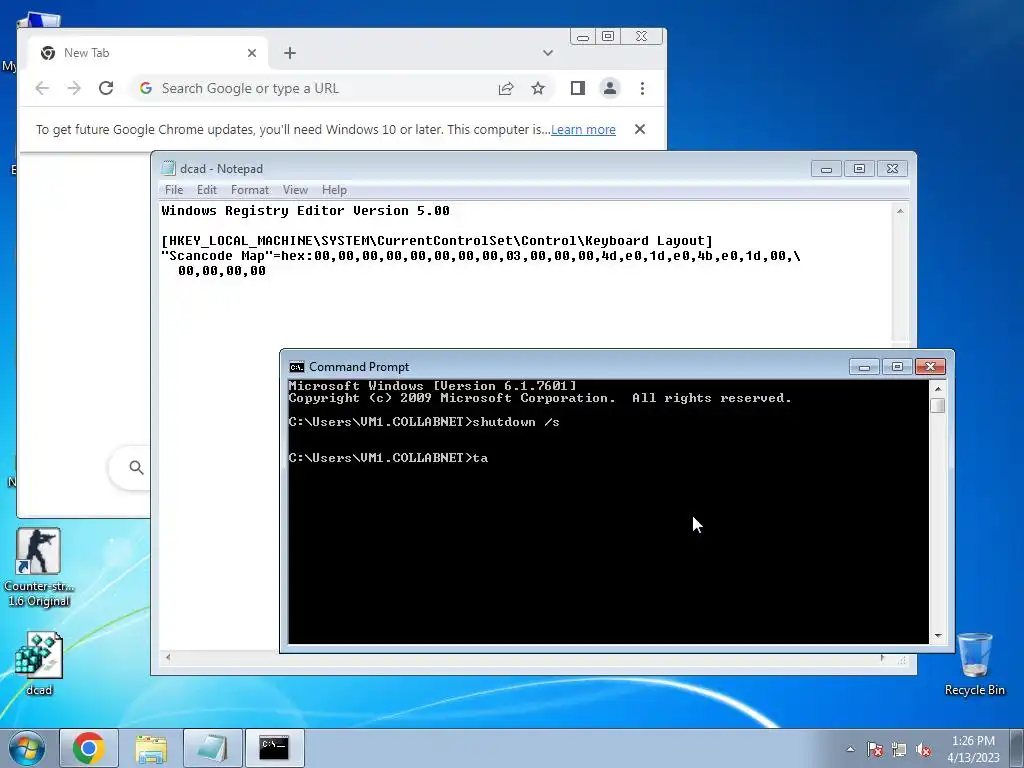
Task: Open Action Center flag icon
Action: click(874, 749)
